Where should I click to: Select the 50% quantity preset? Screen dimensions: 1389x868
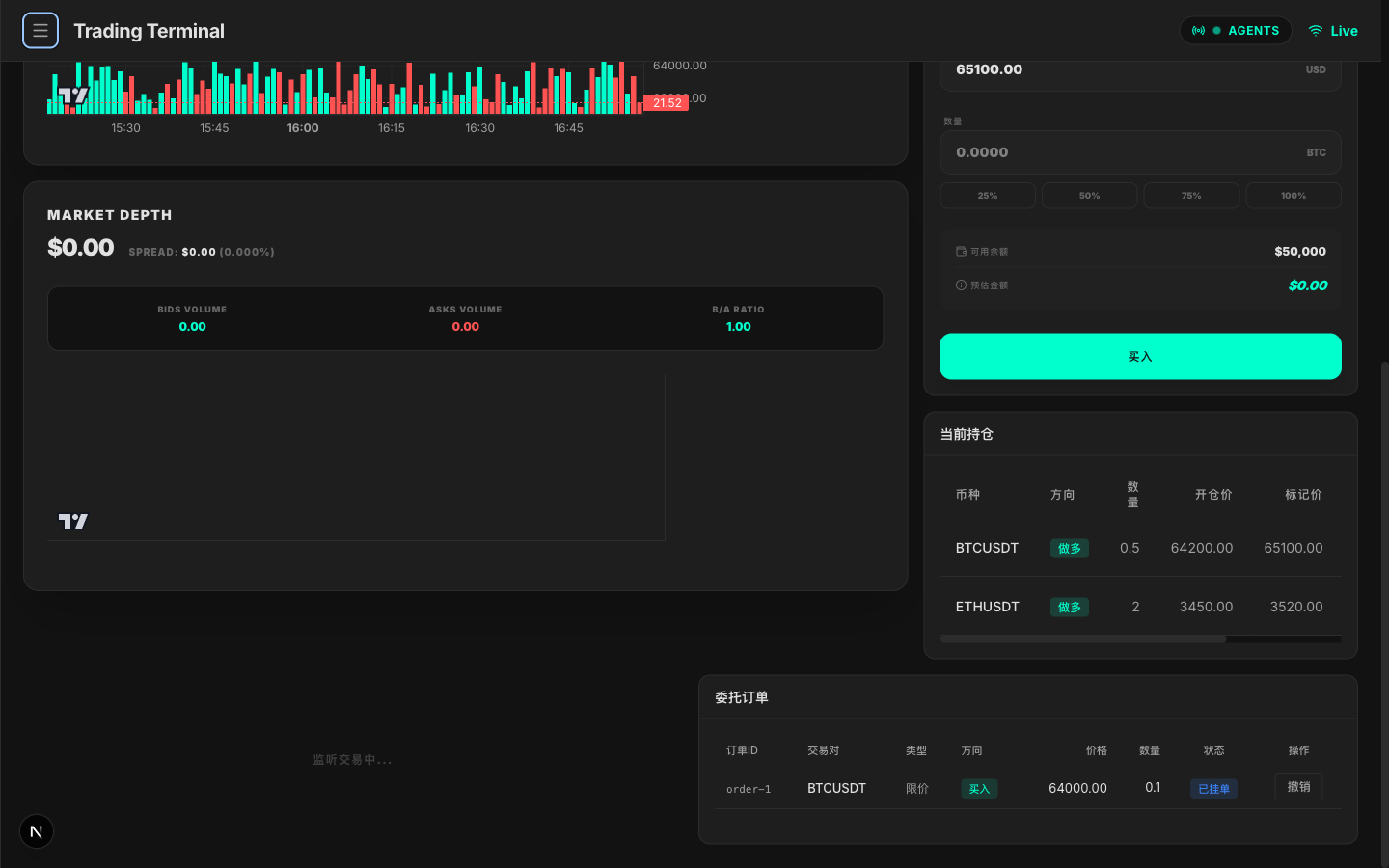click(x=1089, y=196)
